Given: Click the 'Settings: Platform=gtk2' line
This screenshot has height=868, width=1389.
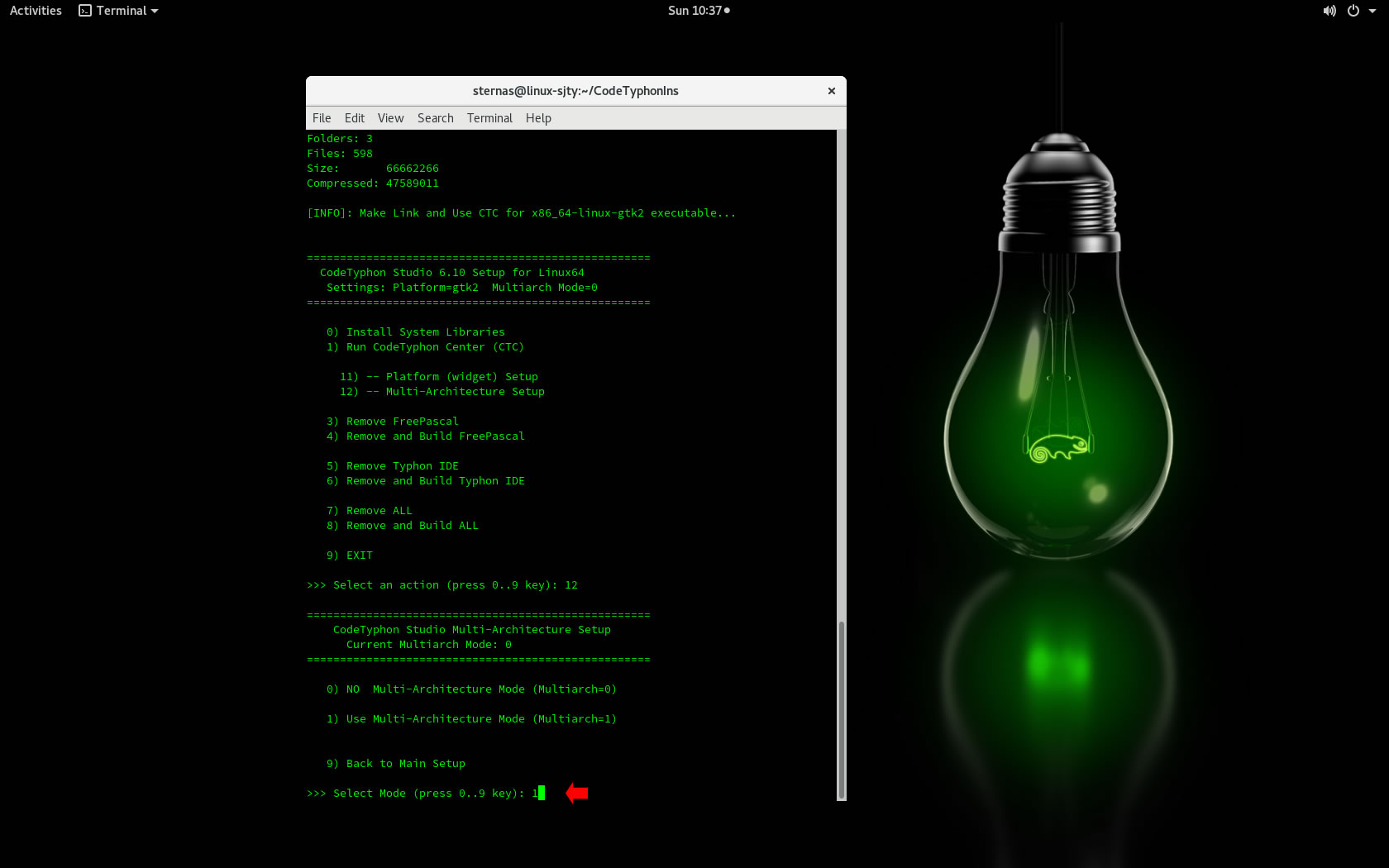Looking at the screenshot, I should 462,288.
